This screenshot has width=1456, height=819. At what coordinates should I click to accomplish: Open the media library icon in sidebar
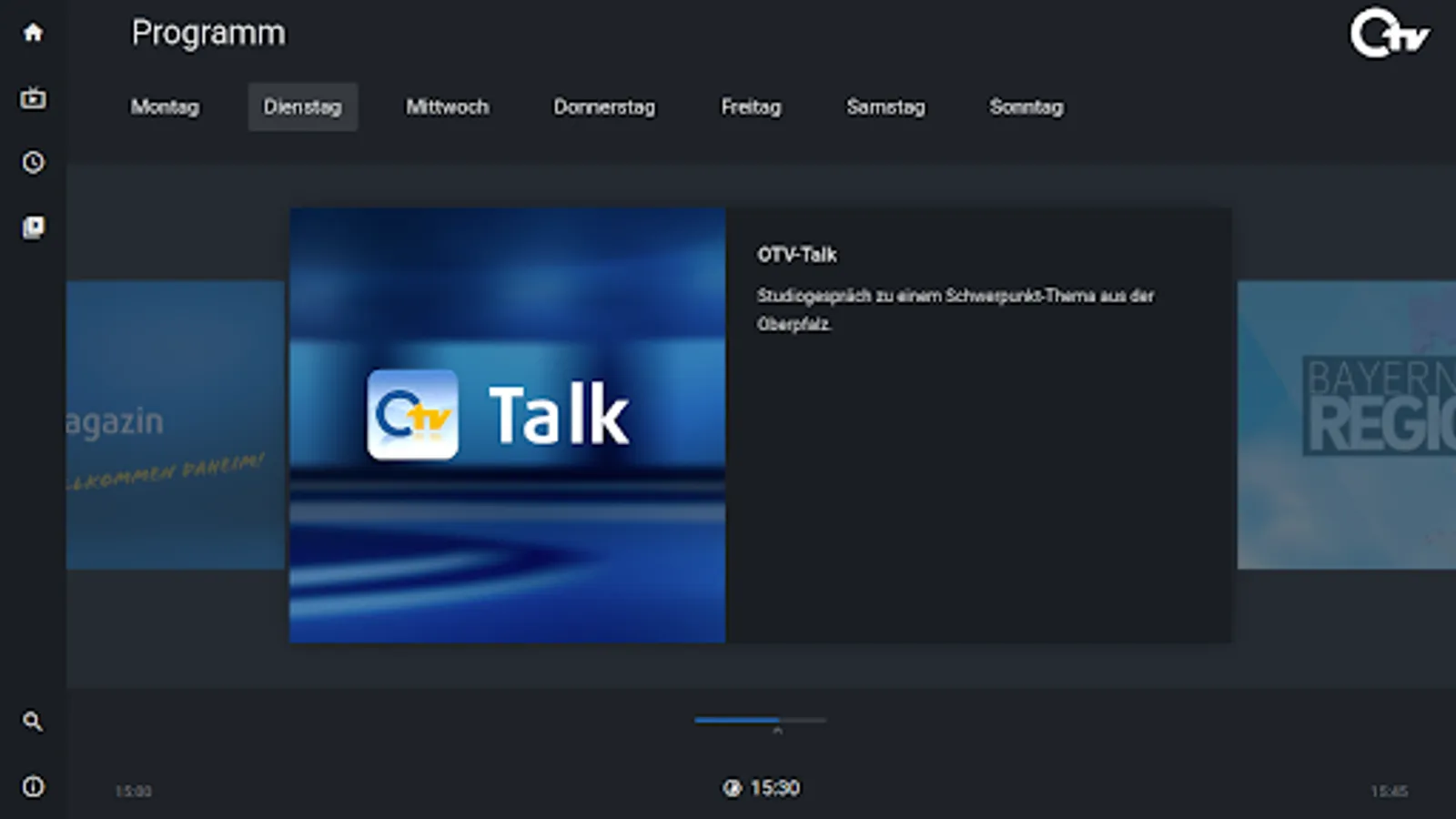33,227
